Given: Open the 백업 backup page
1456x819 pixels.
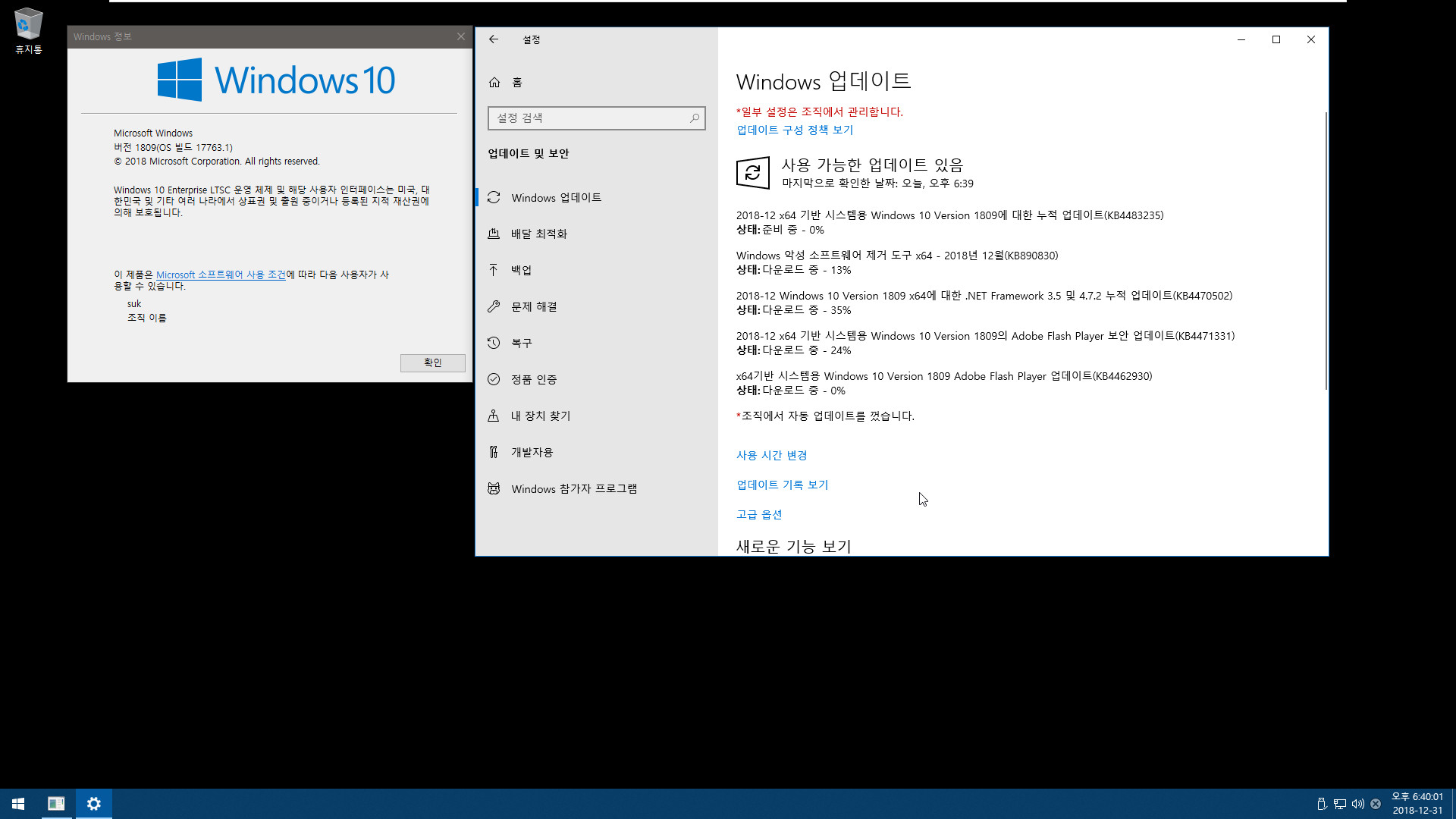Looking at the screenshot, I should coord(597,270).
